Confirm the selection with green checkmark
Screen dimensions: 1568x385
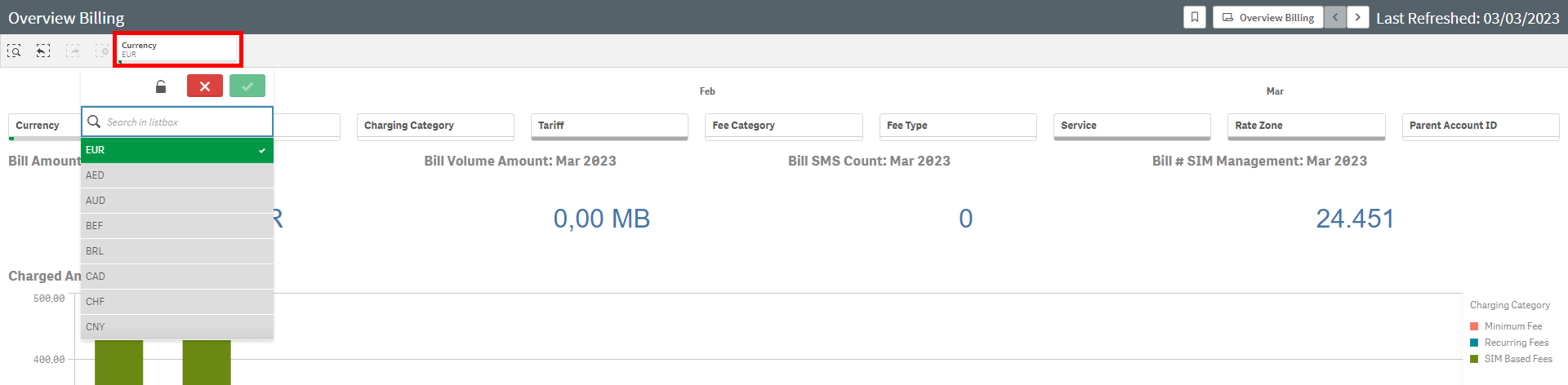[x=247, y=86]
